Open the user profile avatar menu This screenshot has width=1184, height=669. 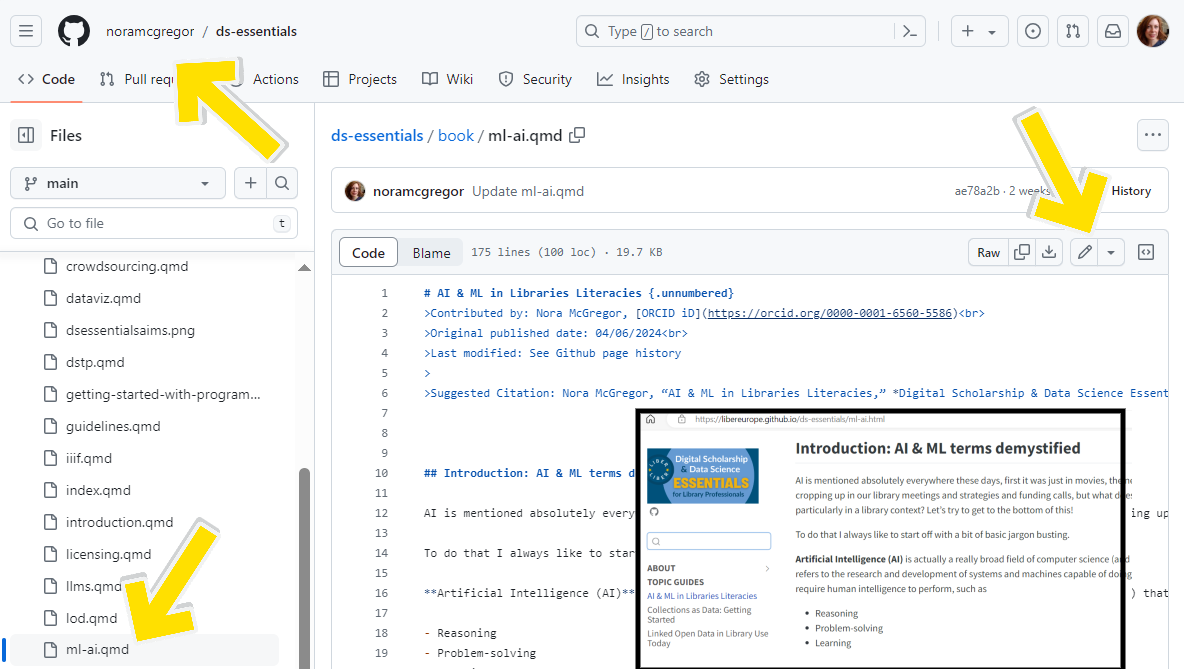tap(1152, 31)
